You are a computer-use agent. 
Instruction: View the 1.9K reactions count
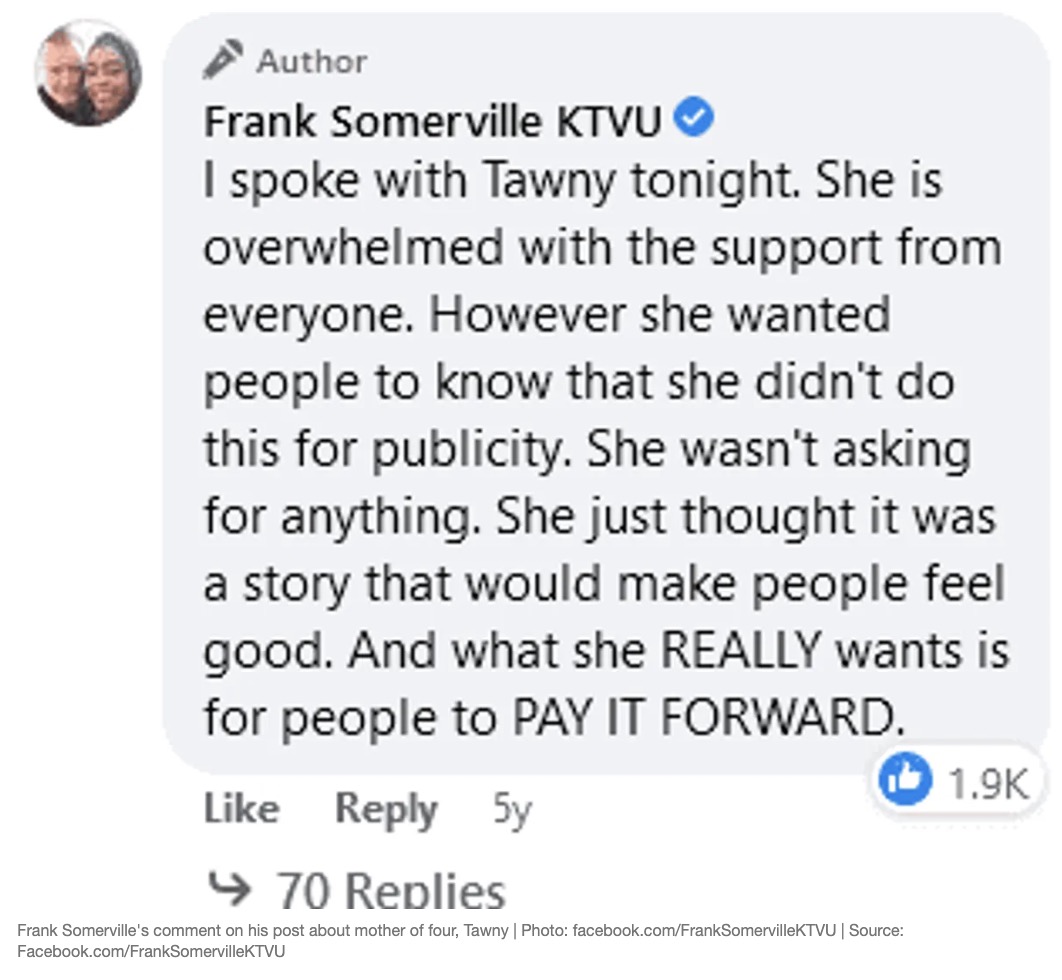(988, 784)
